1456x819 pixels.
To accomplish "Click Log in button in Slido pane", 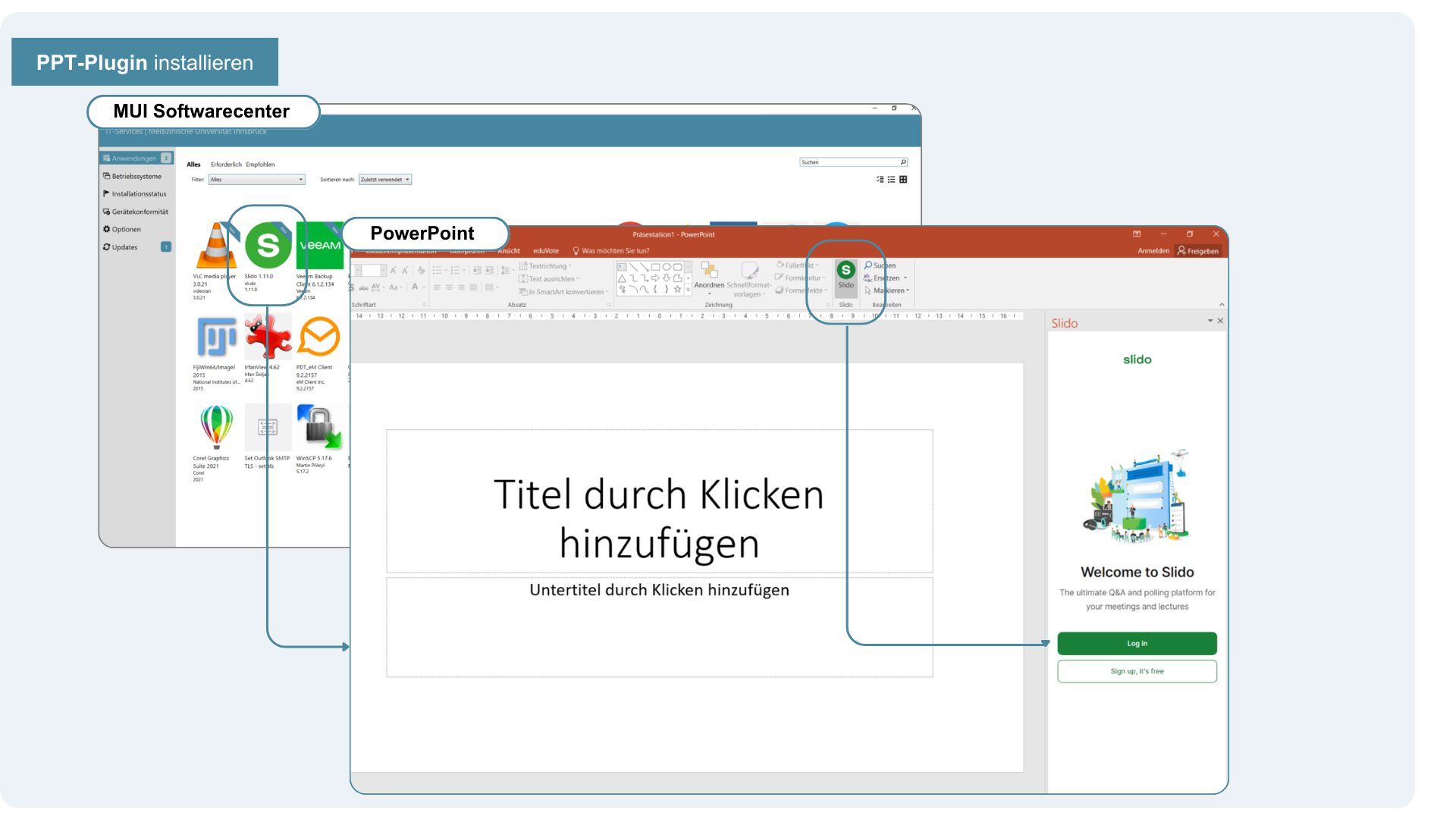I will pos(1137,643).
